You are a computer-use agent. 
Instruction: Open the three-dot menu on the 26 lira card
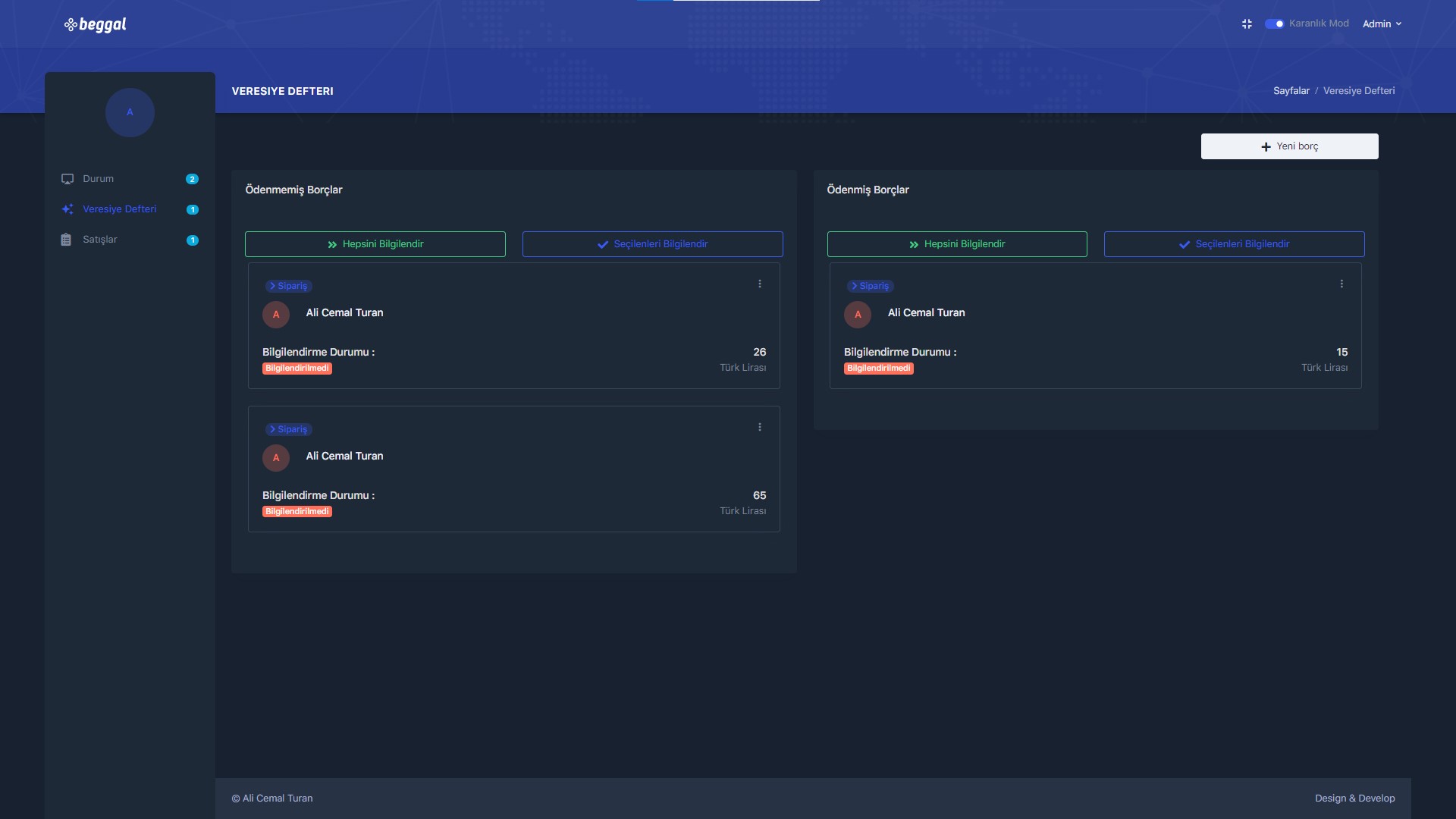click(760, 284)
